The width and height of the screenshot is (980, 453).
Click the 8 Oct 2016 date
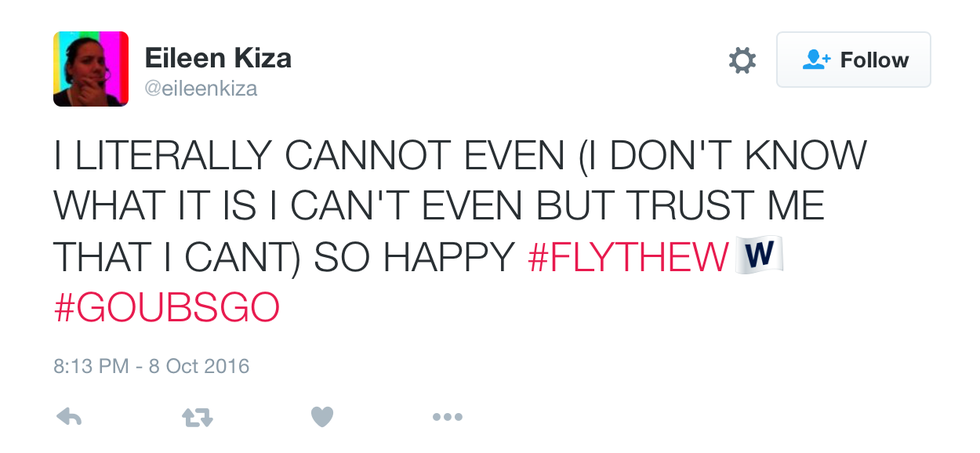(x=200, y=366)
